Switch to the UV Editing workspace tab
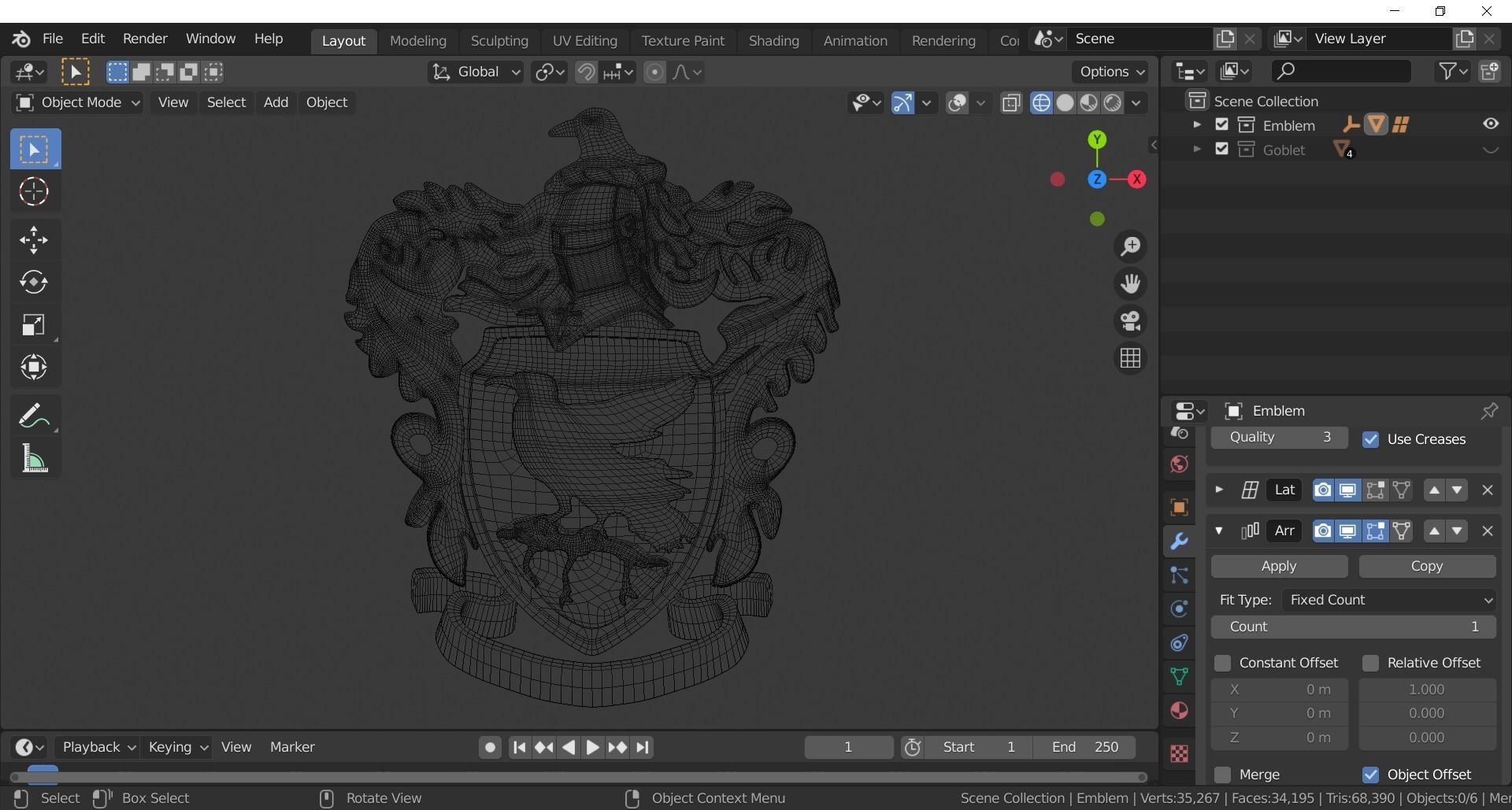Screen dimensions: 1512x810 [584, 41]
